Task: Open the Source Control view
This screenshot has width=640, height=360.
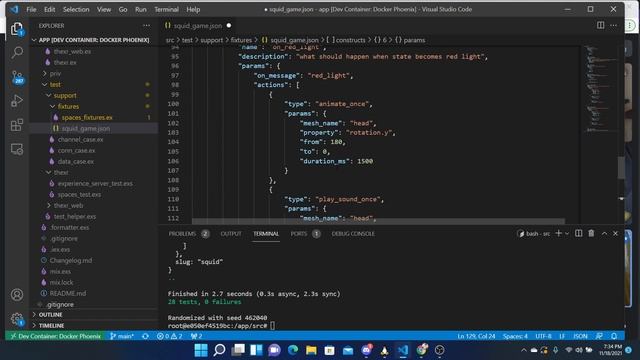Action: pos(17,77)
